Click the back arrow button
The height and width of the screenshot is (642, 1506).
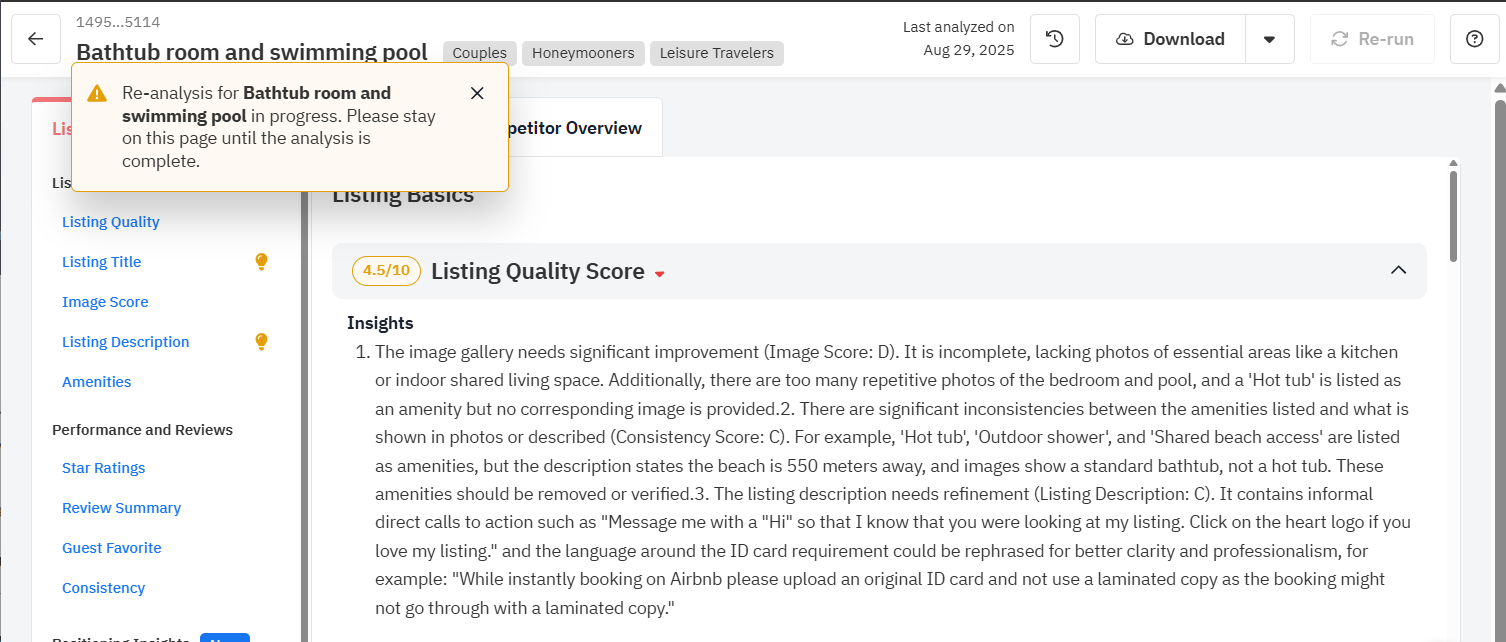coord(36,39)
